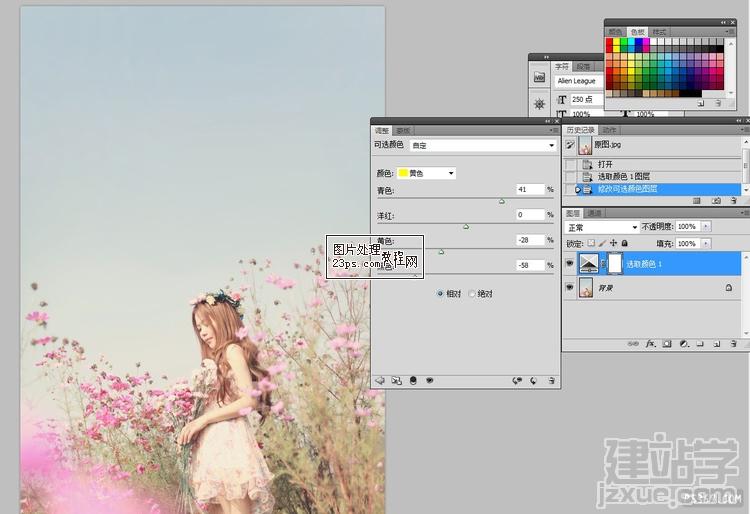Screen dimensions: 750x514
Task: Open the 不透明度 slider arrow
Action: click(x=706, y=227)
